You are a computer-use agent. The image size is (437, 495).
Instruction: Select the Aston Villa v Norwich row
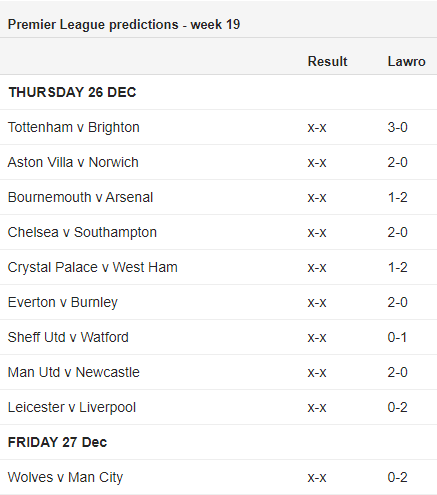[218, 162]
